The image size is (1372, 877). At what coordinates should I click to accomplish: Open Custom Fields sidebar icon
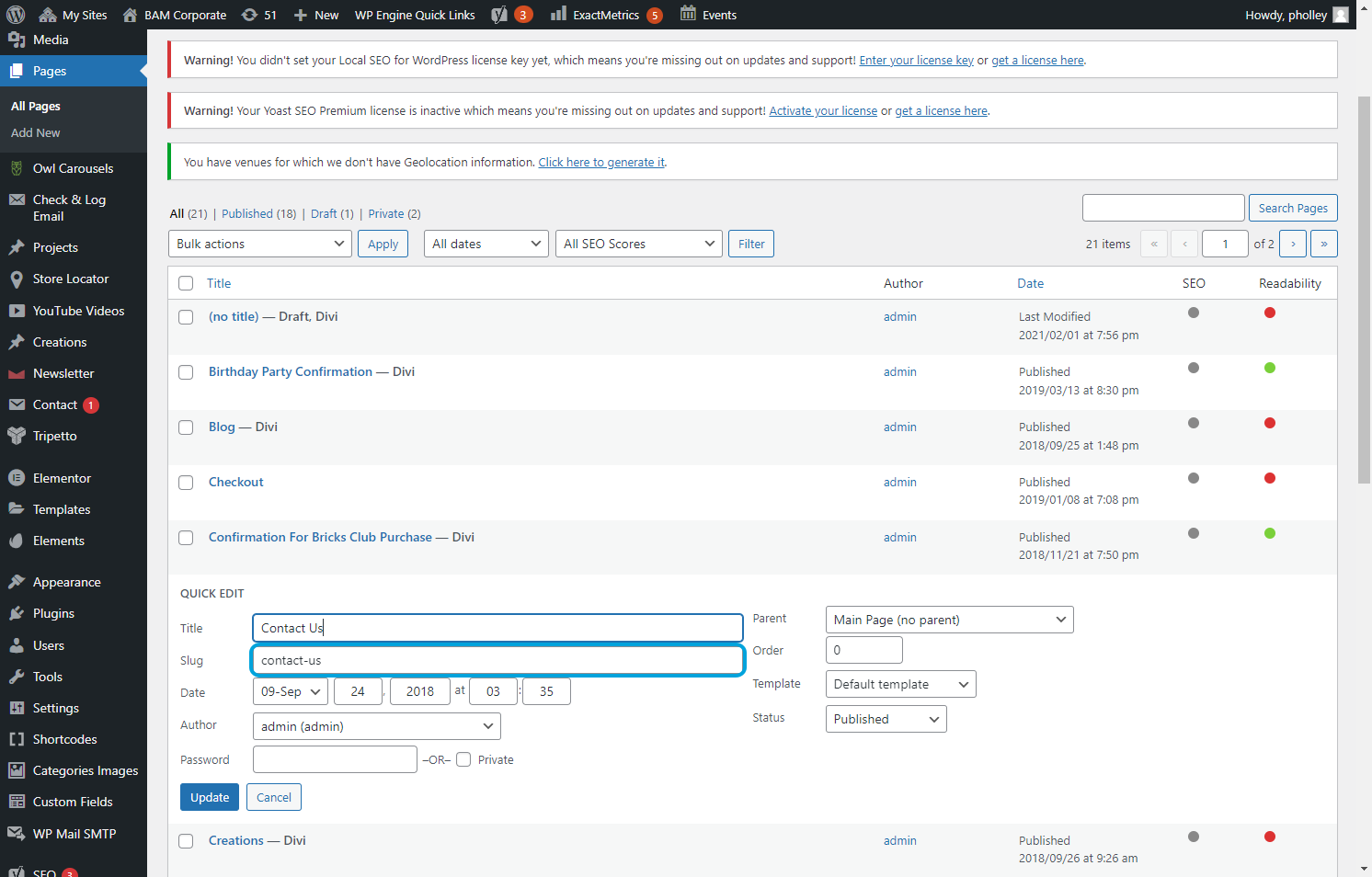(x=17, y=802)
